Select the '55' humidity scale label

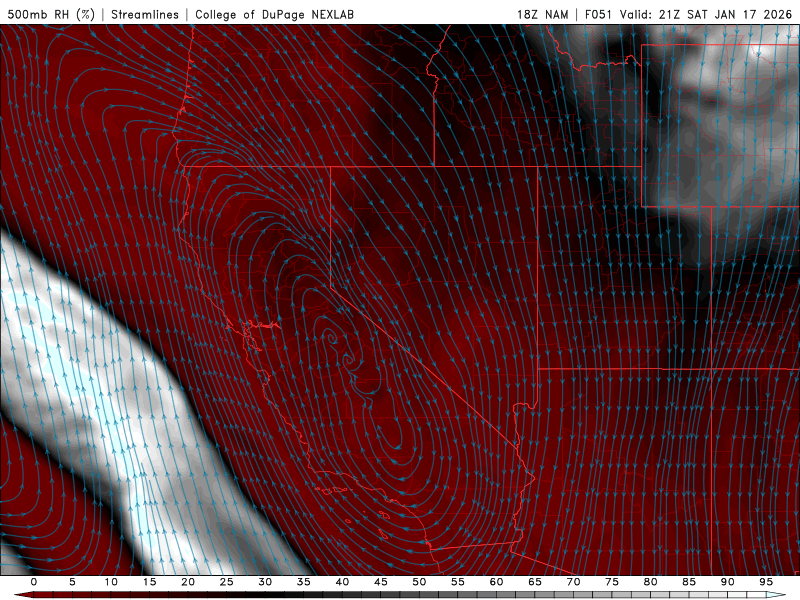pos(458,582)
